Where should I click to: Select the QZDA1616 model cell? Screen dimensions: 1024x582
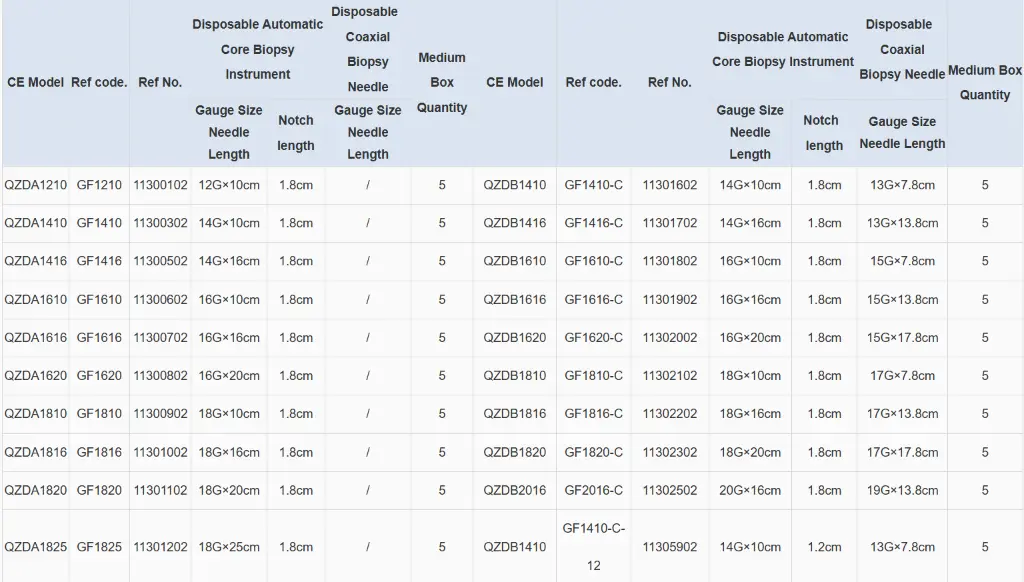tap(36, 338)
